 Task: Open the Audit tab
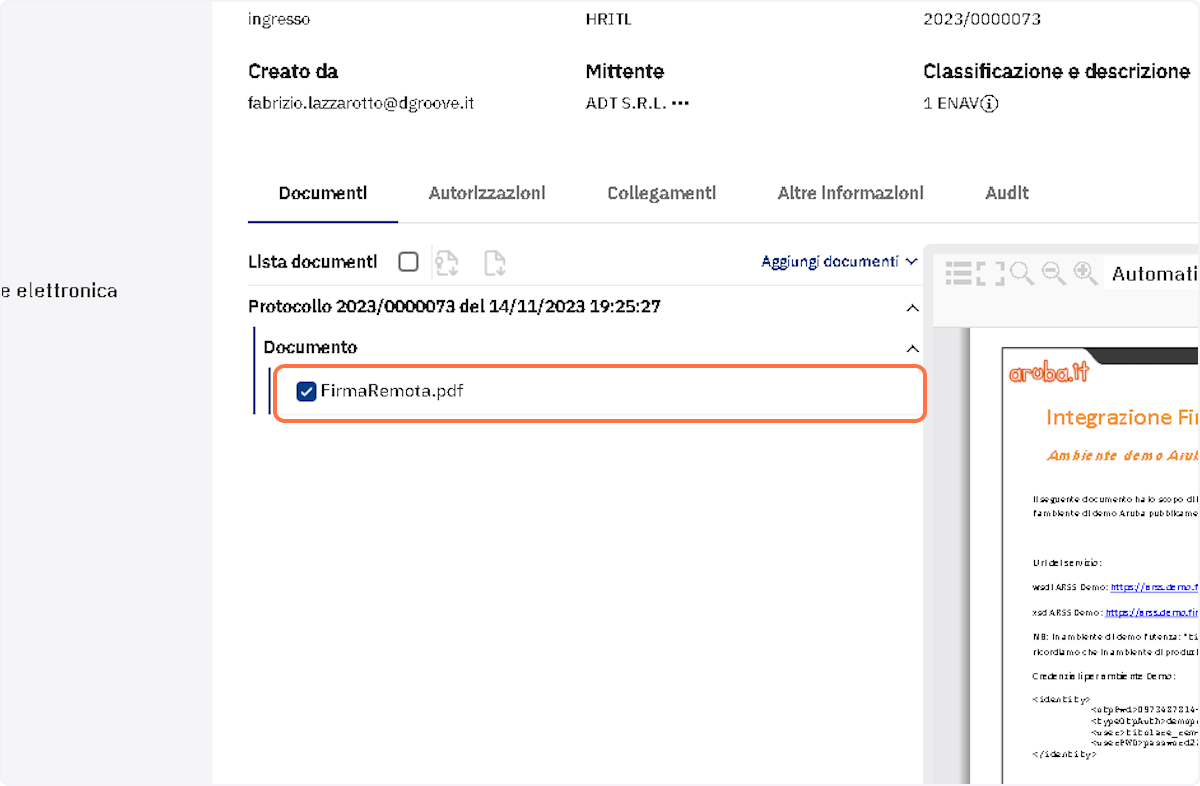tap(1007, 193)
